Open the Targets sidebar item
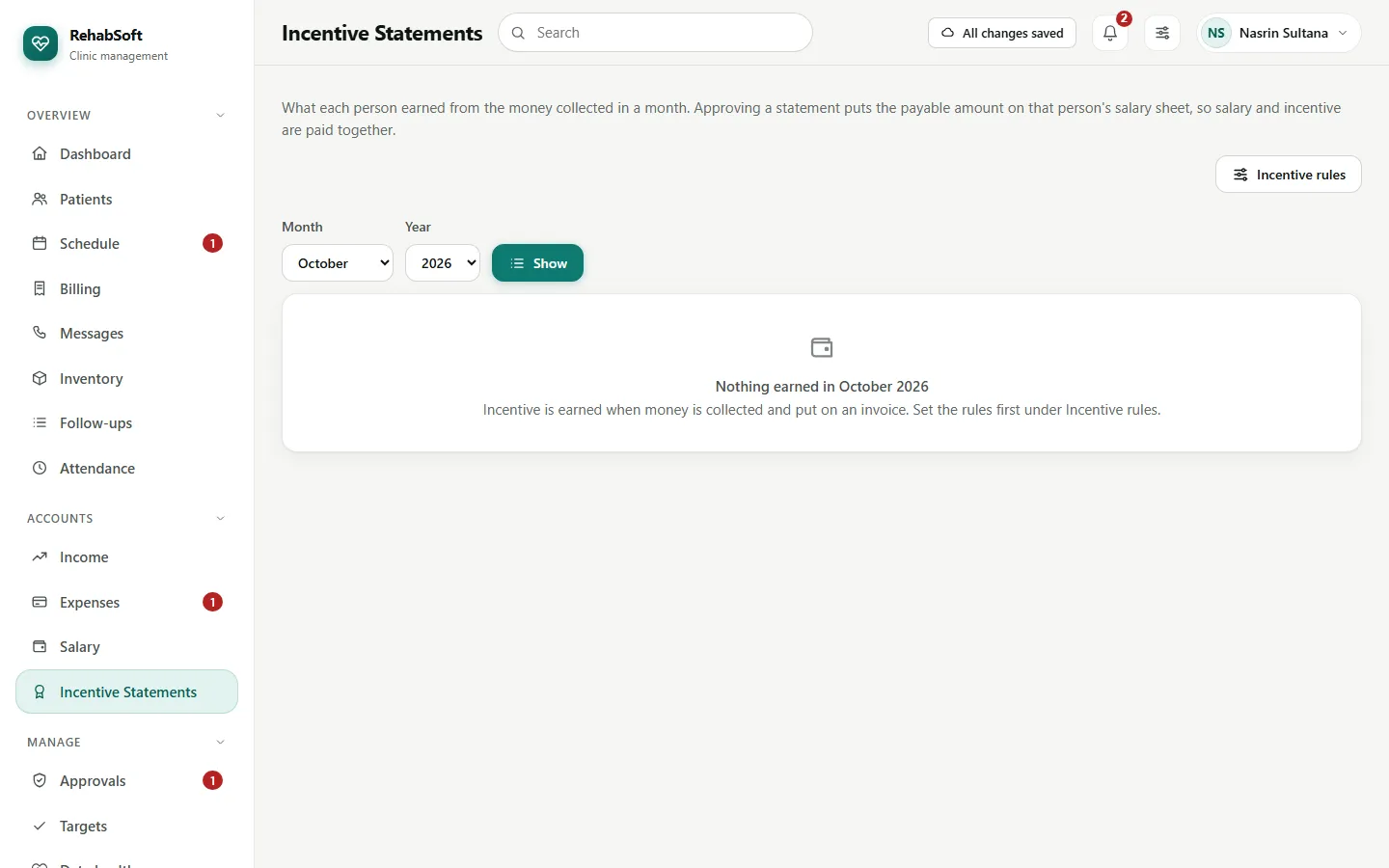Viewport: 1389px width, 868px height. 126,826
